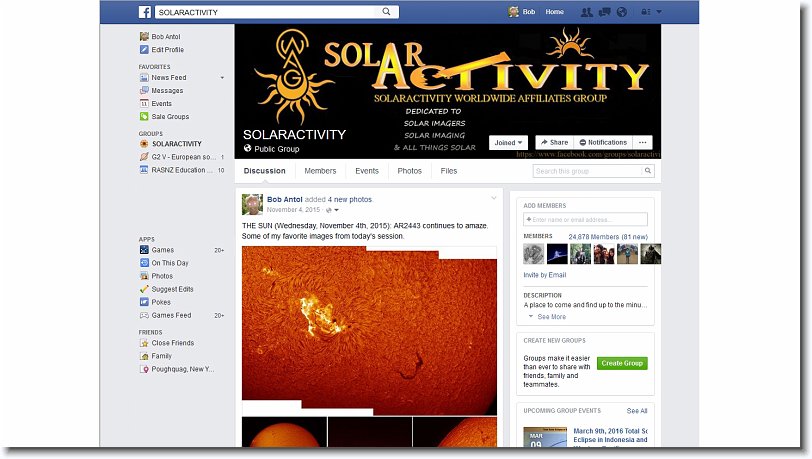Viewport: 812px width, 459px height.
Task: Switch to the Photos tab
Action: click(x=410, y=171)
